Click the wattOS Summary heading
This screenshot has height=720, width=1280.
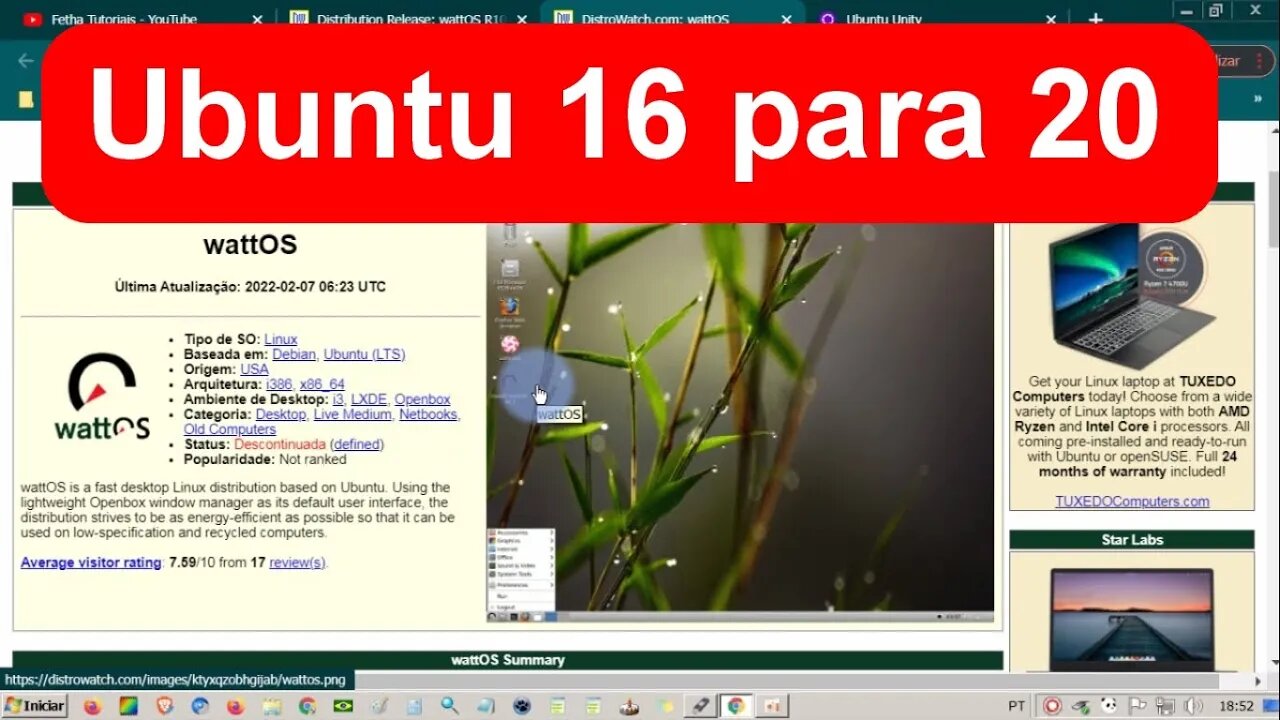click(508, 660)
